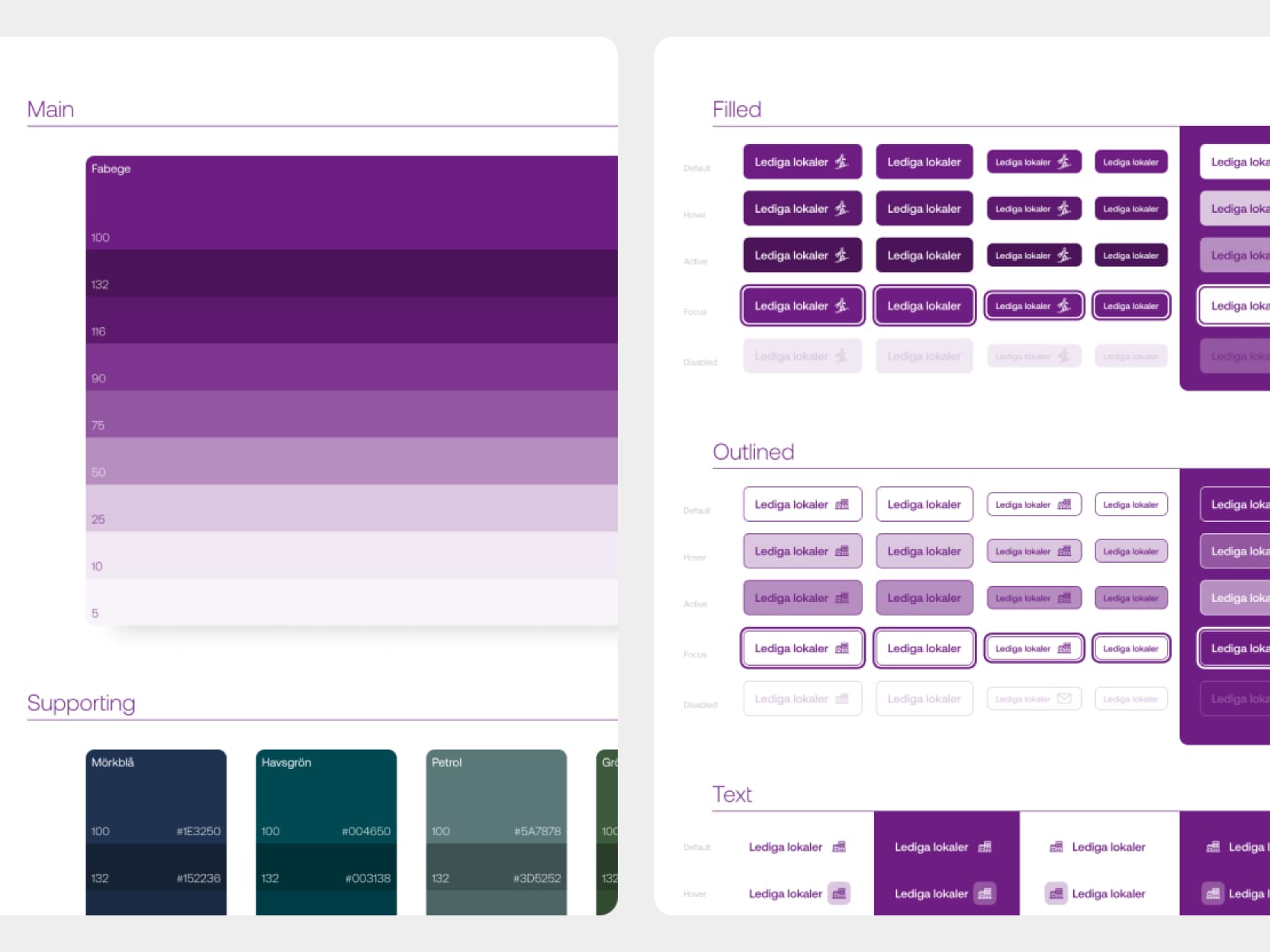
Task: Click small outlined Active button without icon
Action: pos(1131,598)
